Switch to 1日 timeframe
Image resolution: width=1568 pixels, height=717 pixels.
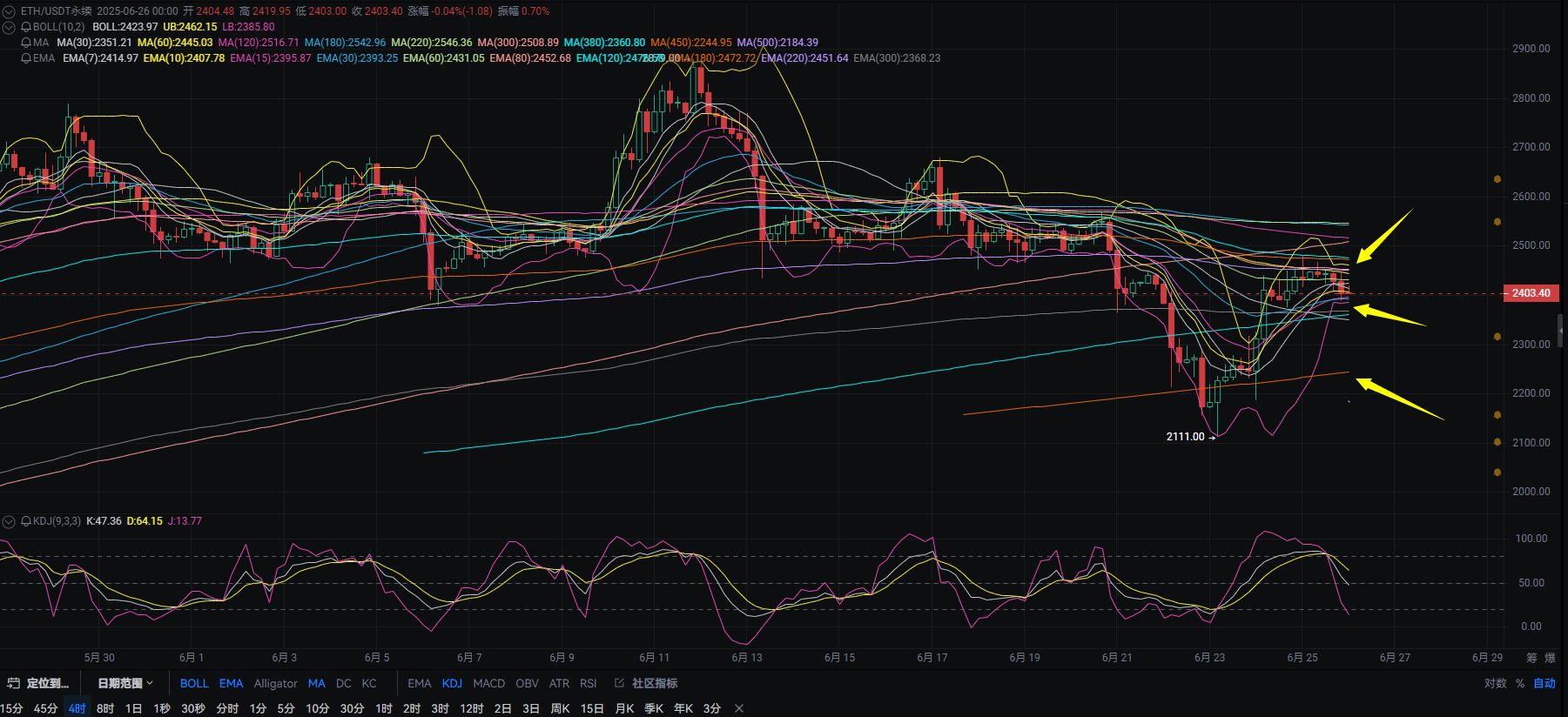point(133,708)
